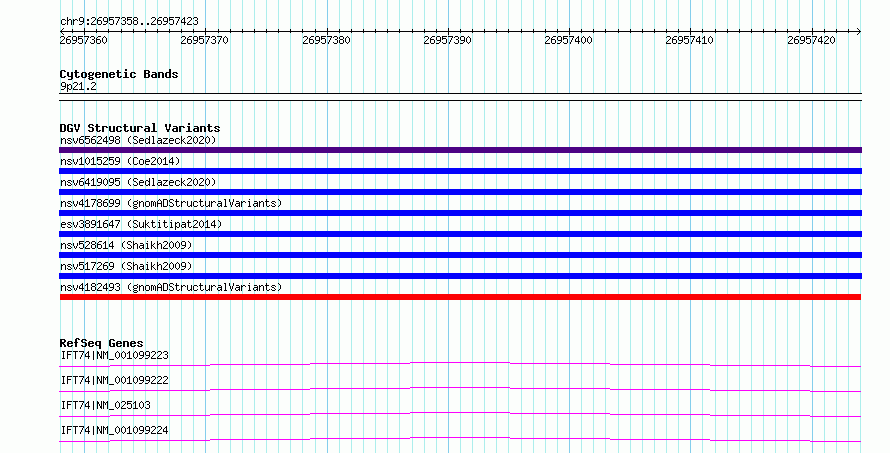Click the red nsv4182493 variant bar
890x453 pixels.
(460, 297)
